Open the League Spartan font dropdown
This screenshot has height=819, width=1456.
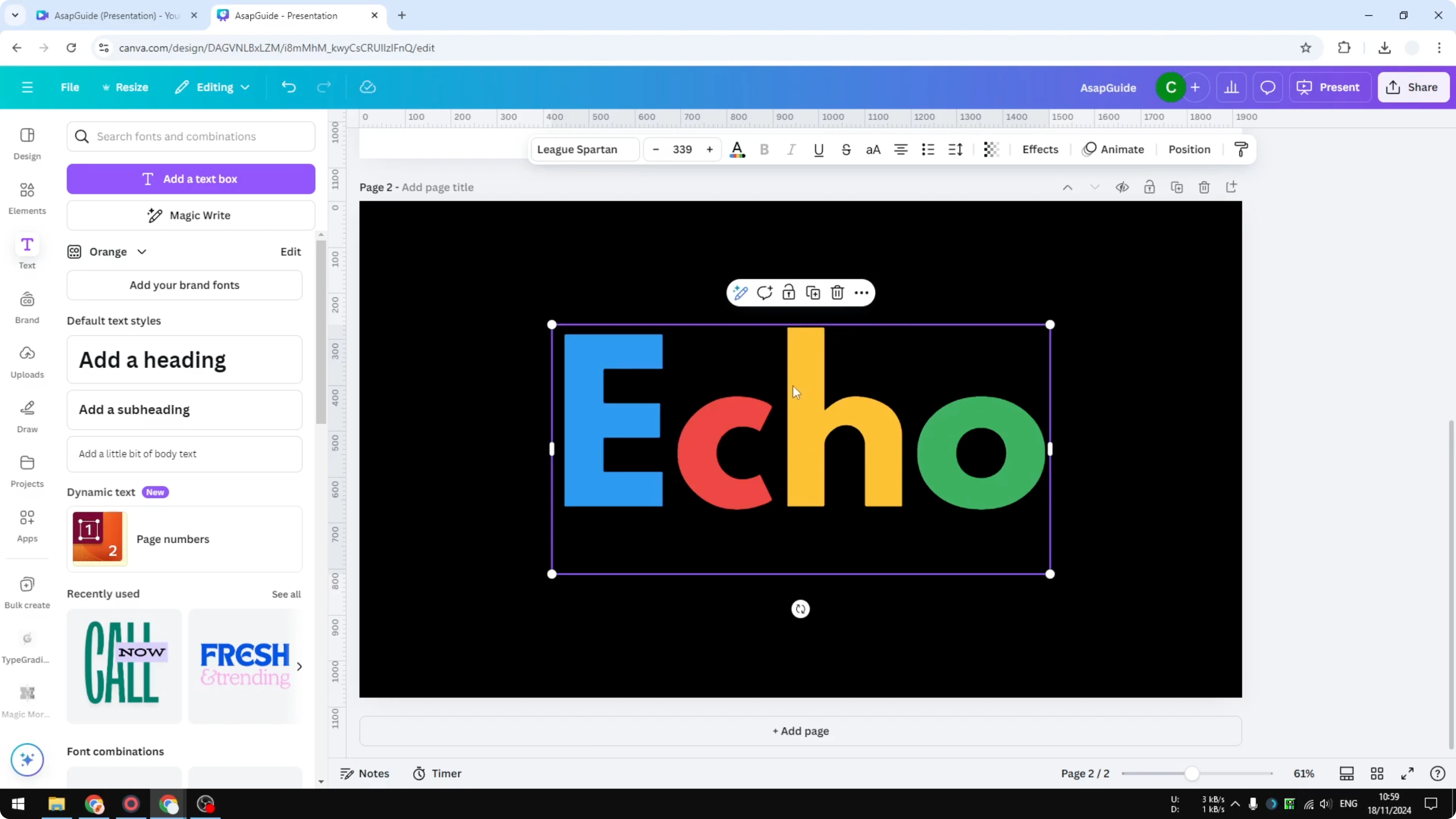[584, 149]
